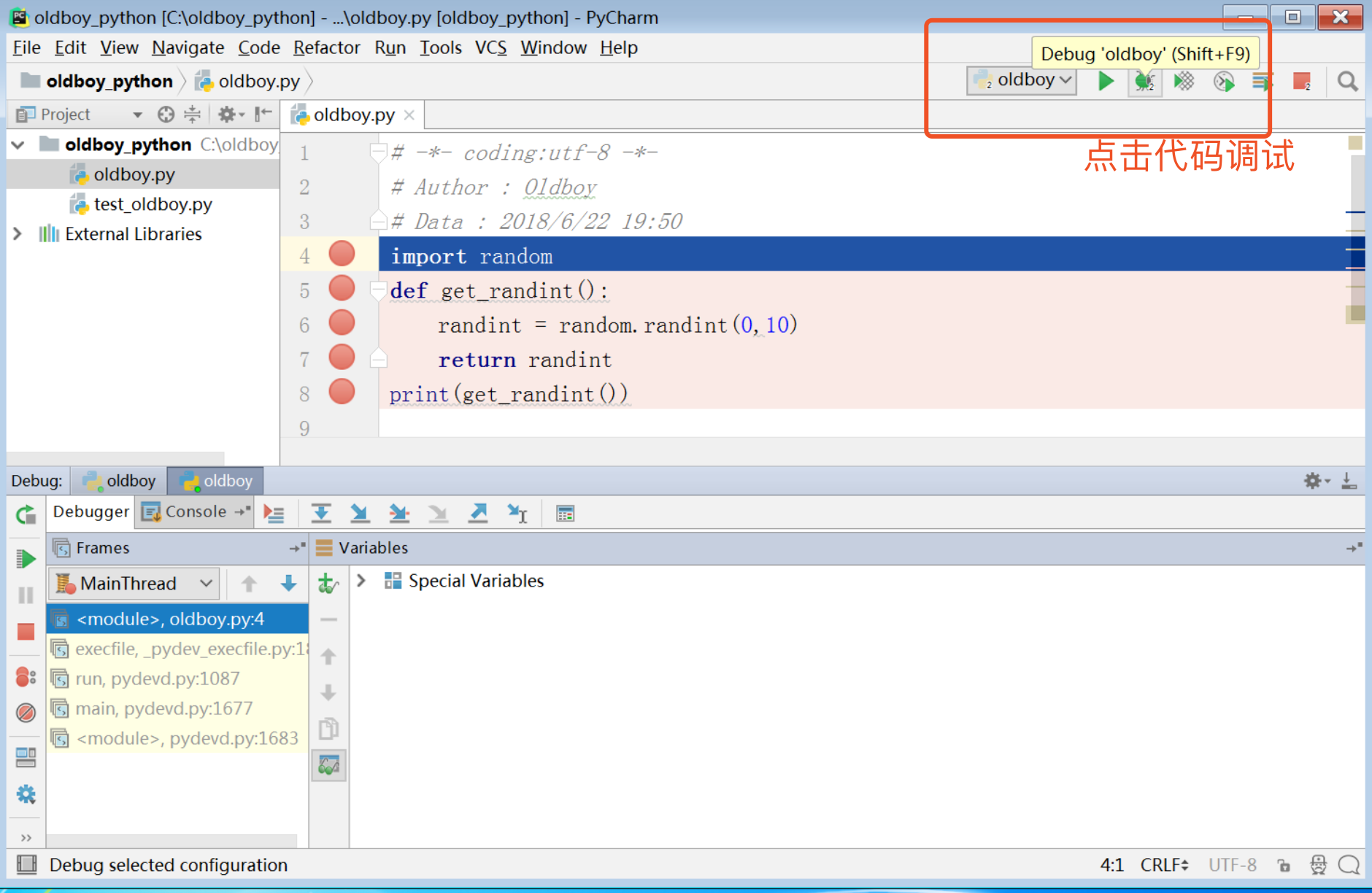Screen dimensions: 1372x893
Task: Open the Debugger tab
Action: point(90,512)
